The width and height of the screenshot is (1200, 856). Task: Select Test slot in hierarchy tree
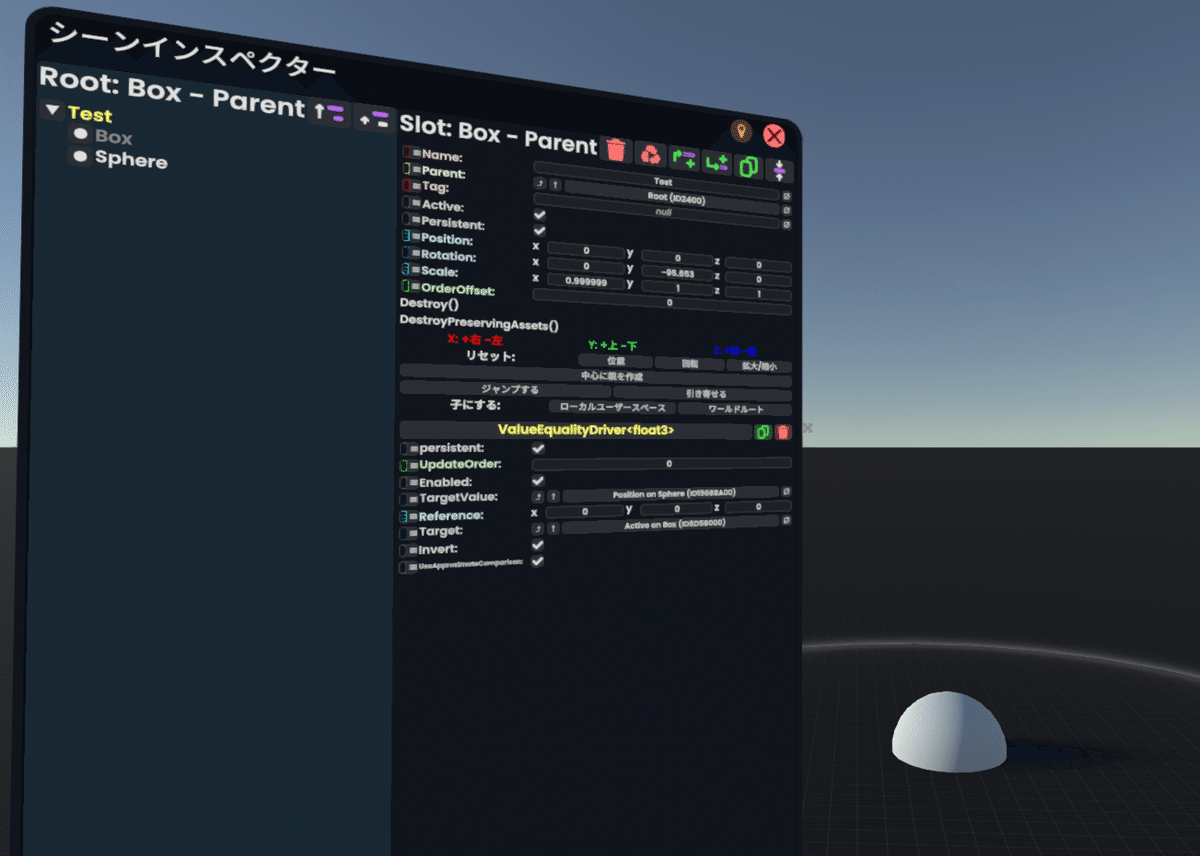90,114
